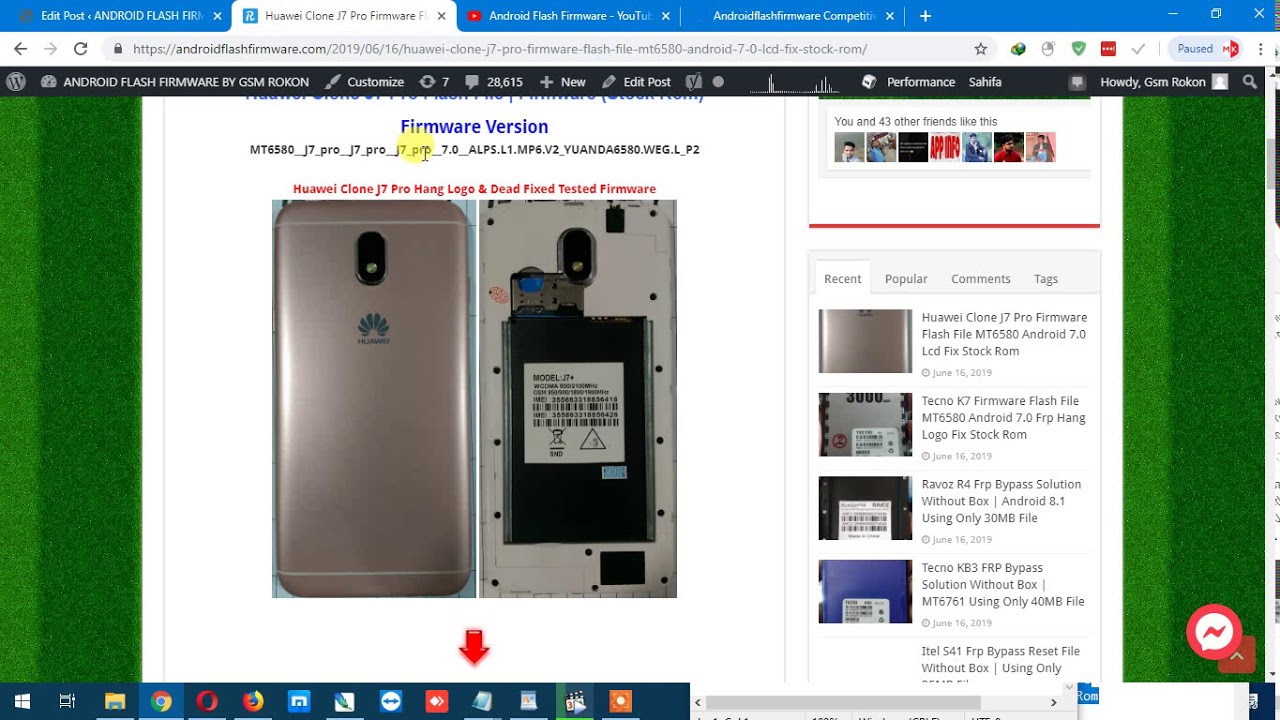Open comments count 28,615 in admin bar

(x=494, y=82)
